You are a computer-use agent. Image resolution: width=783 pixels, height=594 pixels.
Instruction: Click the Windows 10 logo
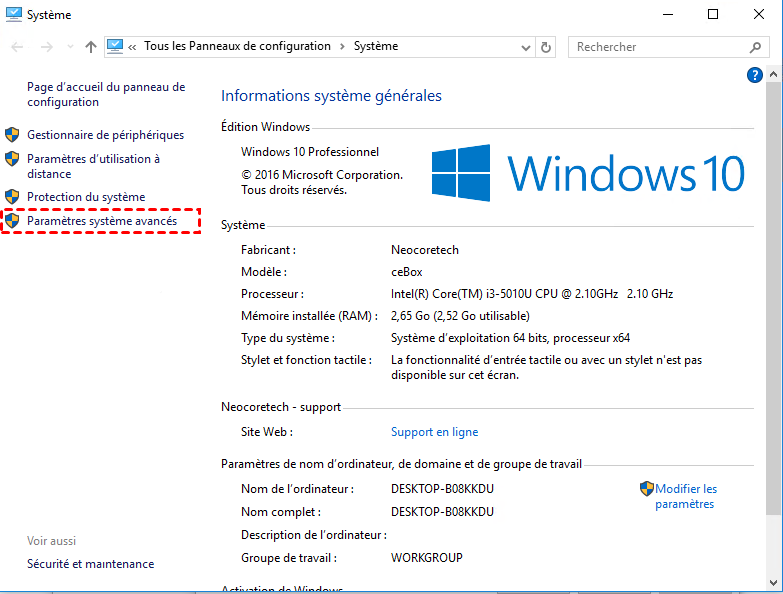point(588,173)
